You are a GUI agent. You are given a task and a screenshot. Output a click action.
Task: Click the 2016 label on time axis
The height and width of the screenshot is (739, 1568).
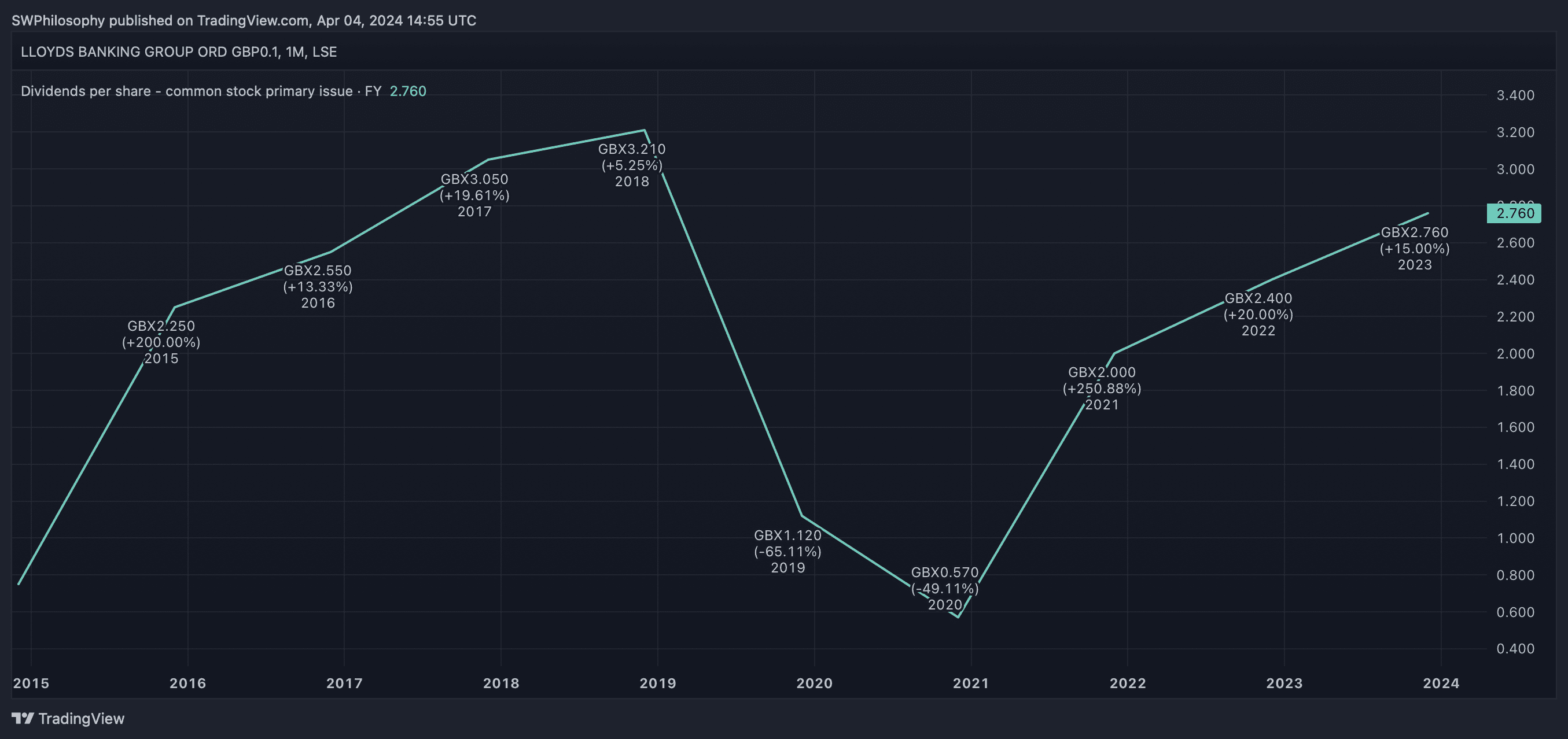pos(188,683)
